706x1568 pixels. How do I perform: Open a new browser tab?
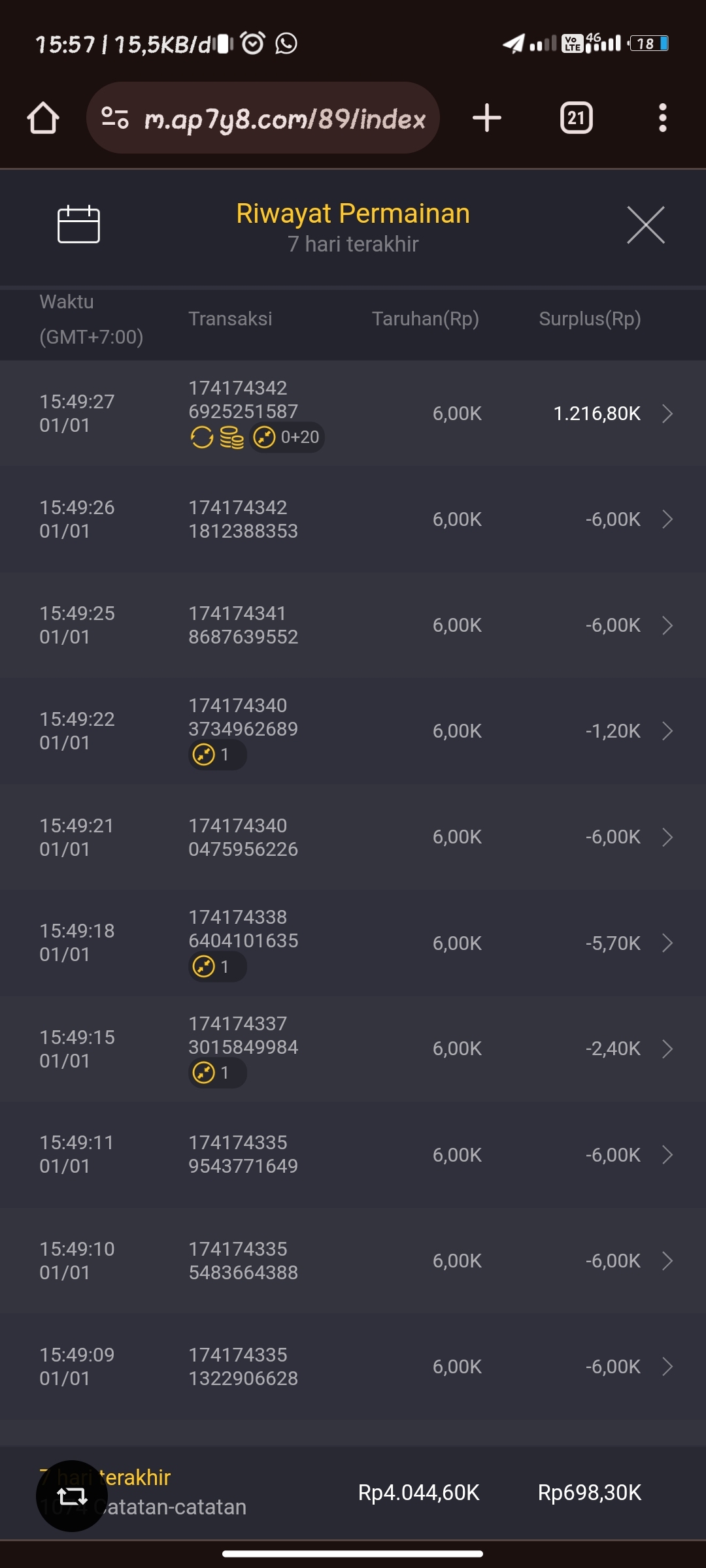coord(487,118)
